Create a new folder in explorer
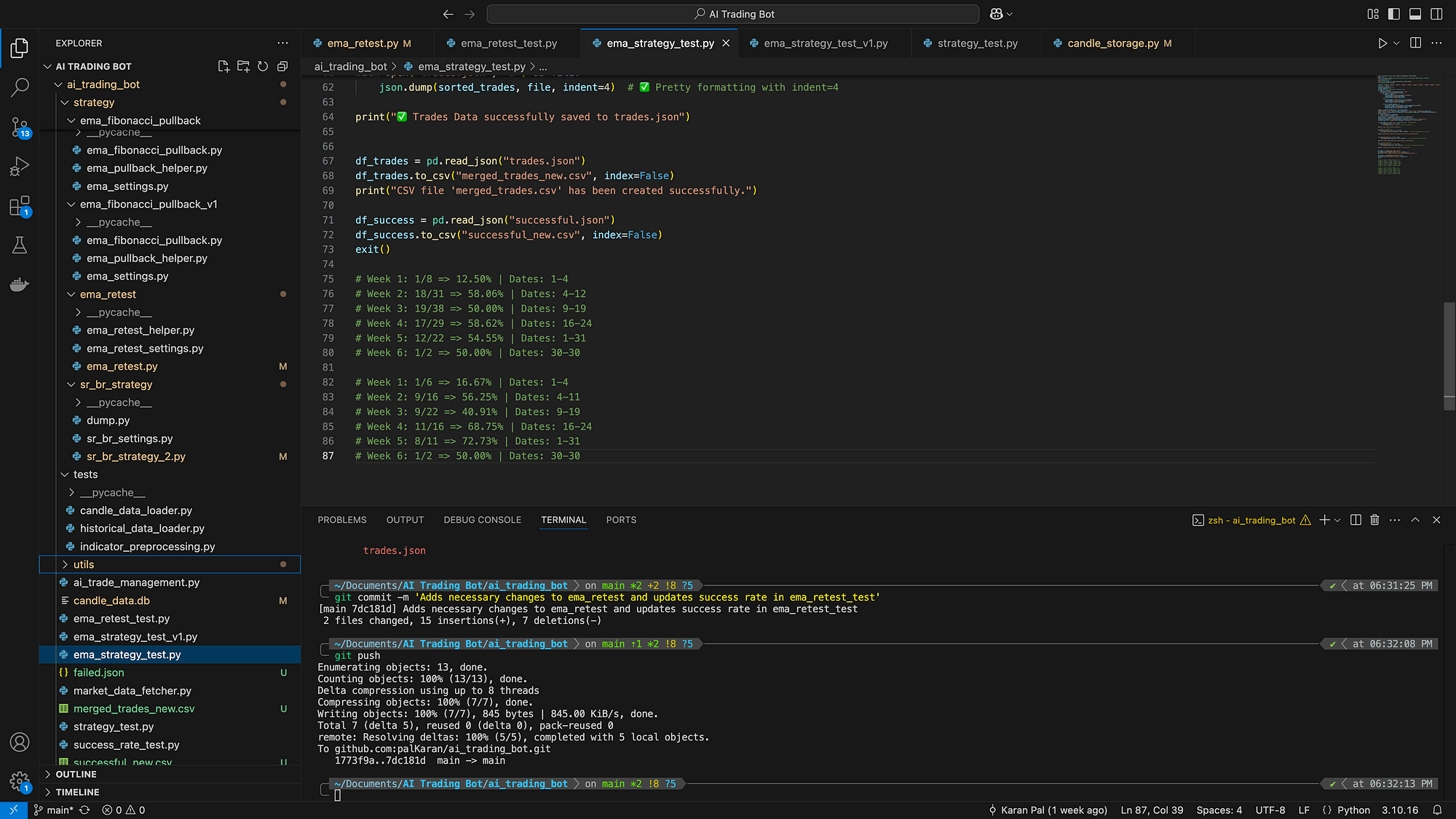Viewport: 1456px width, 819px height. (x=243, y=66)
